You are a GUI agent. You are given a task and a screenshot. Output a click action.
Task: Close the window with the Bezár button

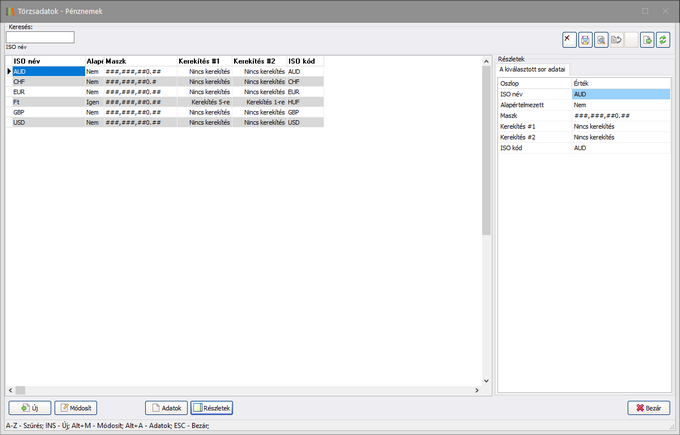point(649,408)
